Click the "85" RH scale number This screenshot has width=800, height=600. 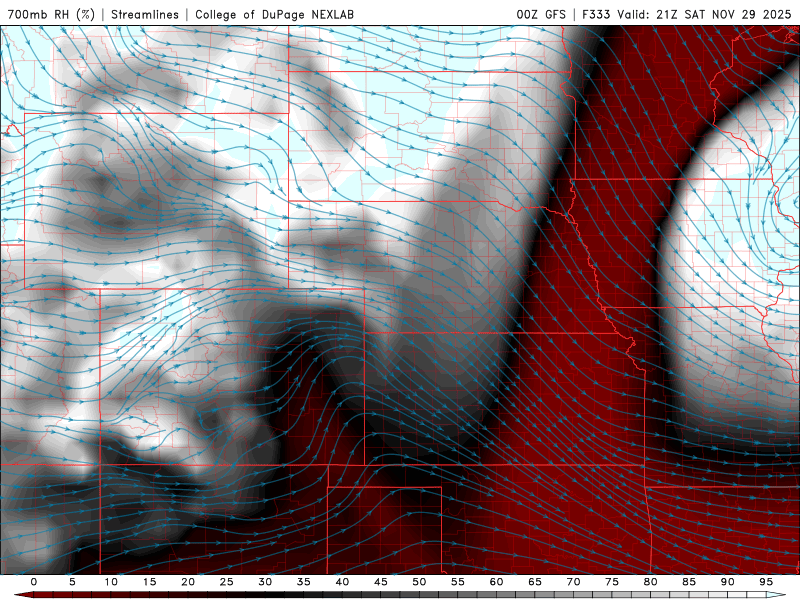[x=689, y=582]
